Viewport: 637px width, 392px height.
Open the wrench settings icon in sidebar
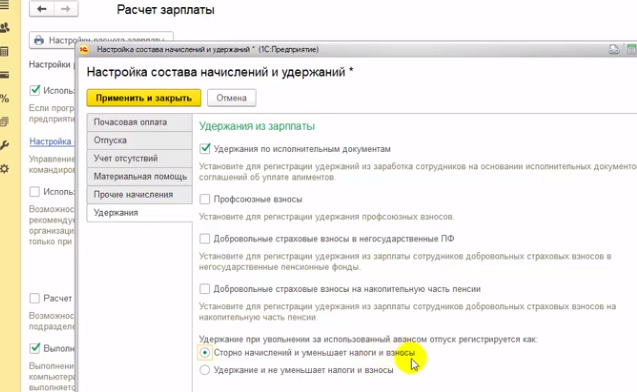(x=4, y=145)
